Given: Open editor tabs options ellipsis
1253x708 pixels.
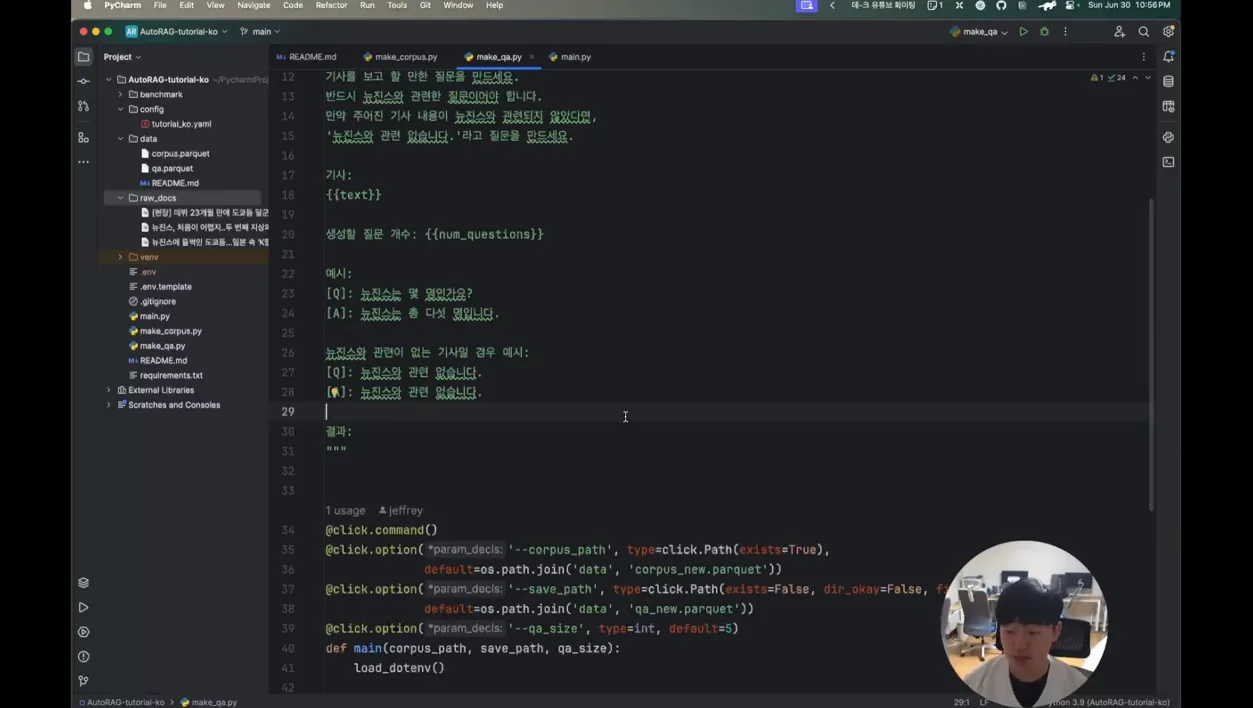Looking at the screenshot, I should pos(1144,57).
